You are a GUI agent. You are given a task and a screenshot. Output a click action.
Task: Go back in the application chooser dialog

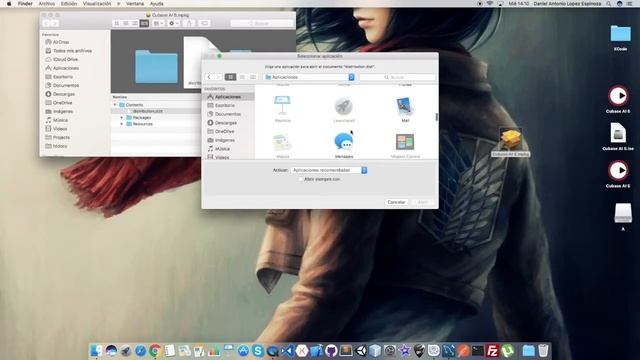click(209, 77)
